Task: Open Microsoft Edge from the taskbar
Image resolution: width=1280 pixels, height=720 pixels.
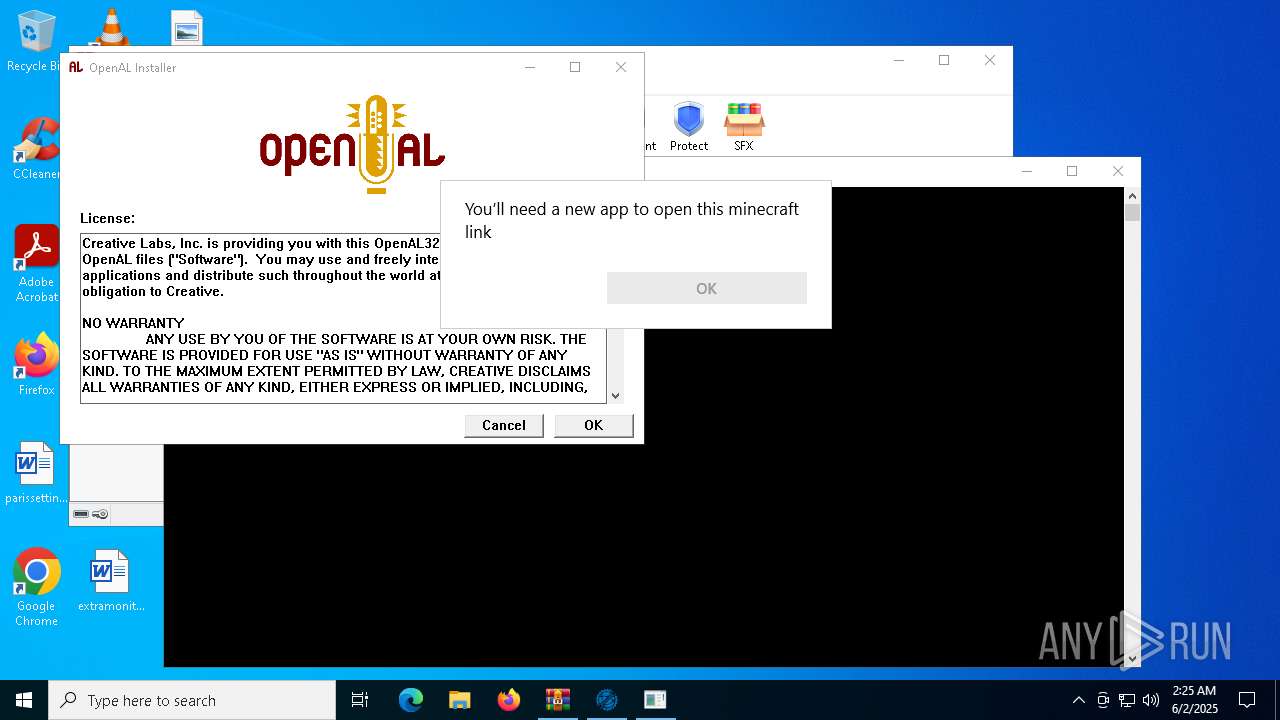Action: pos(411,700)
